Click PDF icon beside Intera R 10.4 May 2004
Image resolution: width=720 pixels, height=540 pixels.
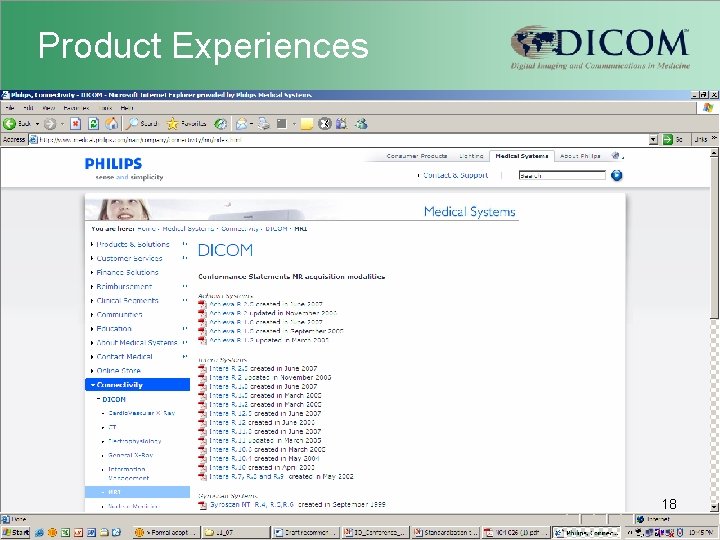click(202, 459)
